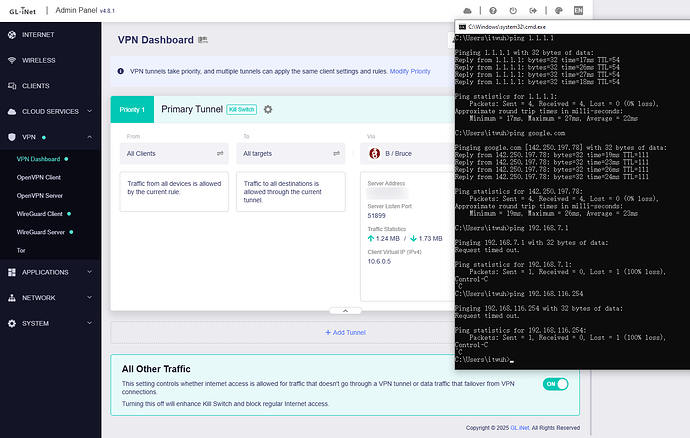Click the swap icon in All Clients field

(x=220, y=154)
